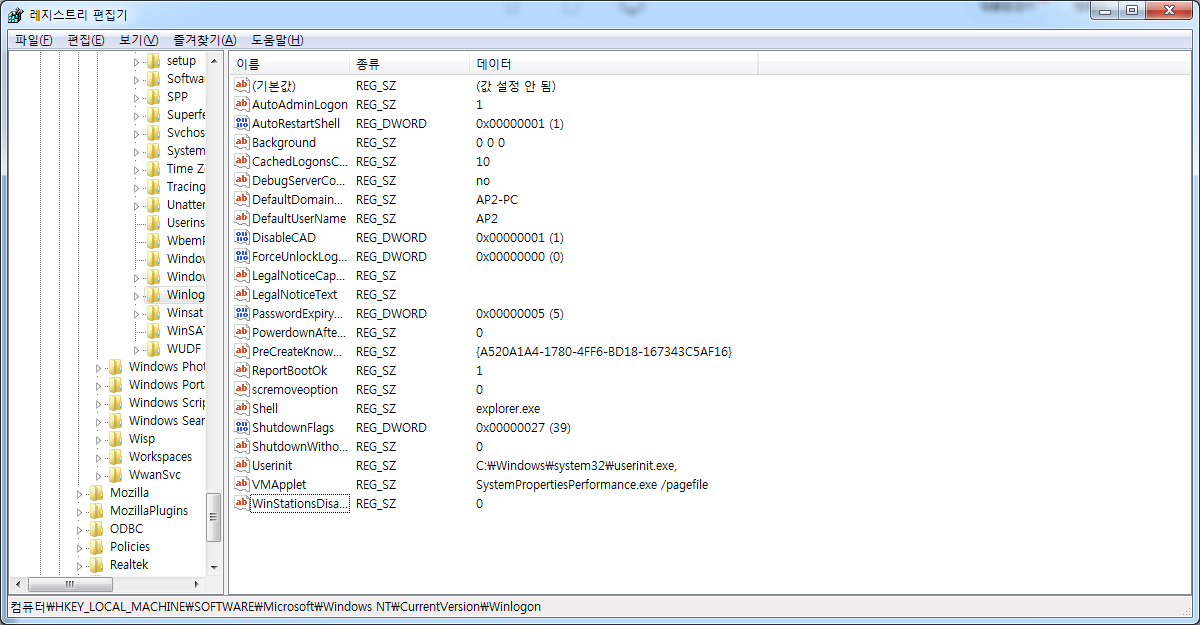Click the AutoRestartShell DWORD value icon
This screenshot has width=1200, height=625.
(241, 123)
